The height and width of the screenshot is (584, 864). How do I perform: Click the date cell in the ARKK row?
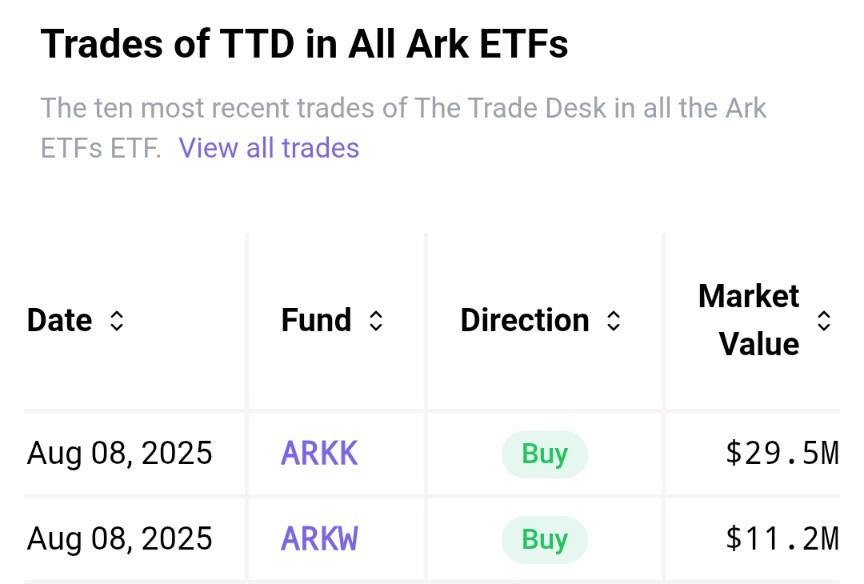tap(120, 454)
